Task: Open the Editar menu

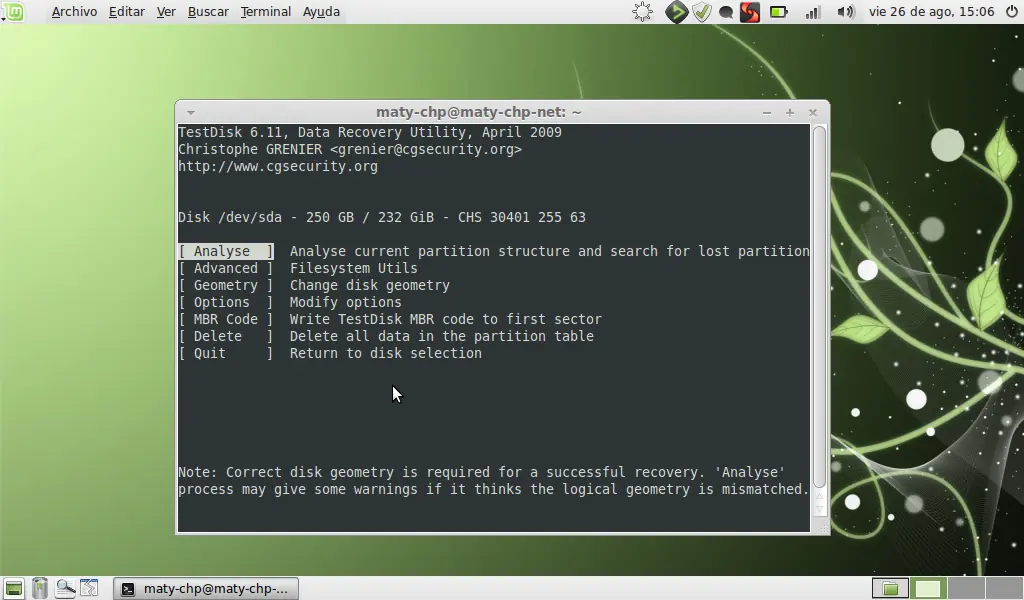Action: point(127,12)
